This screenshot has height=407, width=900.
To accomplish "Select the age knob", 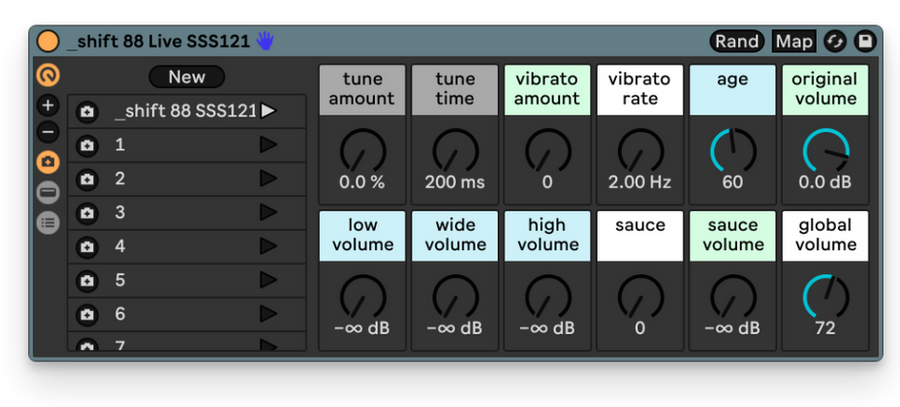I will click(733, 151).
